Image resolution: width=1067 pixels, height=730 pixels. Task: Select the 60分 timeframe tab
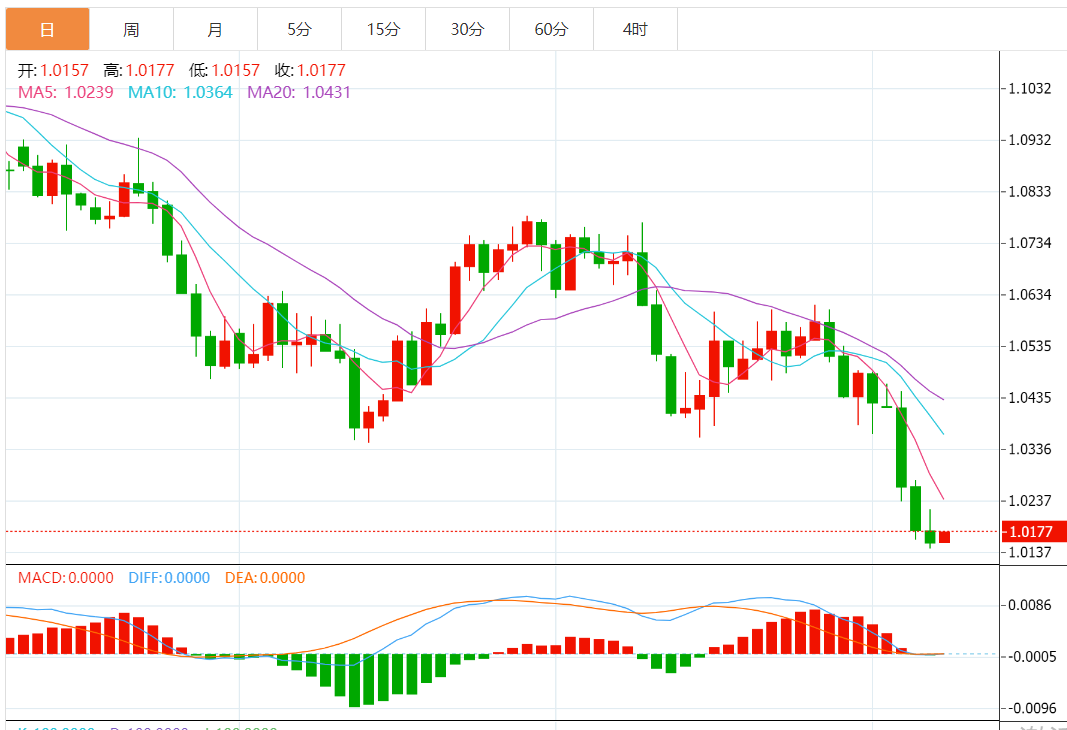click(x=551, y=29)
